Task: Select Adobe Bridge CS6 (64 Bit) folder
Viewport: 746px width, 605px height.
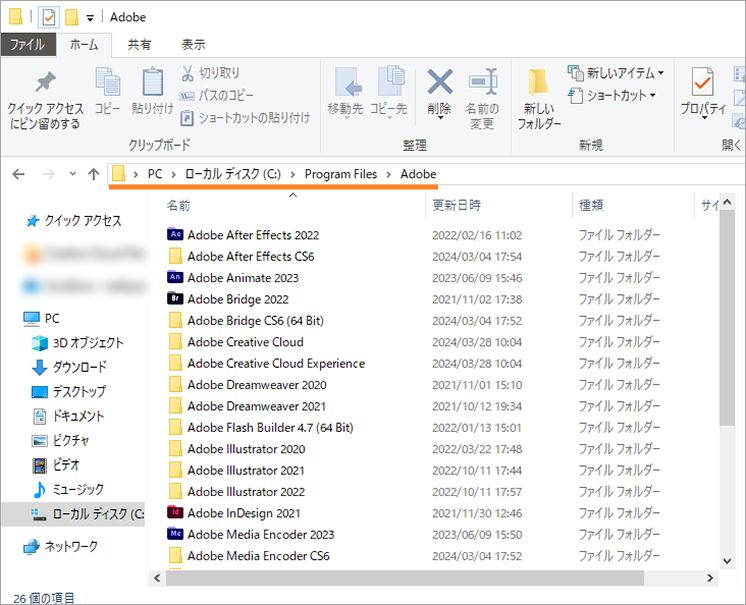Action: coord(245,321)
